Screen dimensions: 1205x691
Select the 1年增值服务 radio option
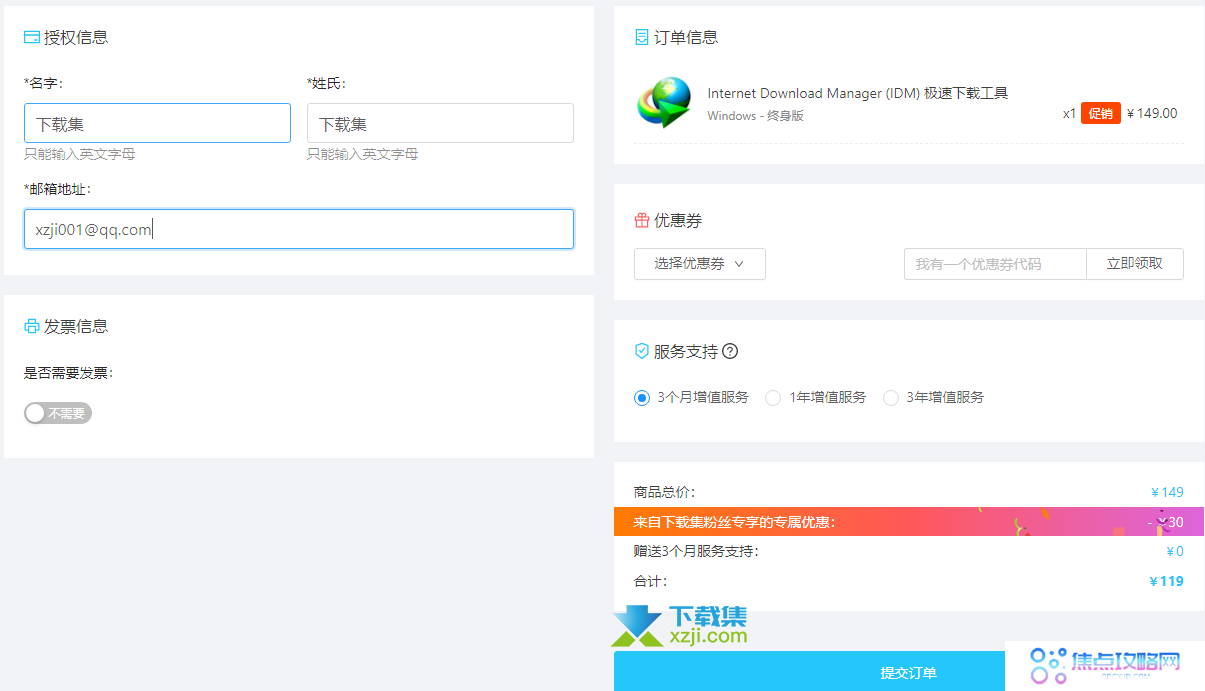coord(773,397)
